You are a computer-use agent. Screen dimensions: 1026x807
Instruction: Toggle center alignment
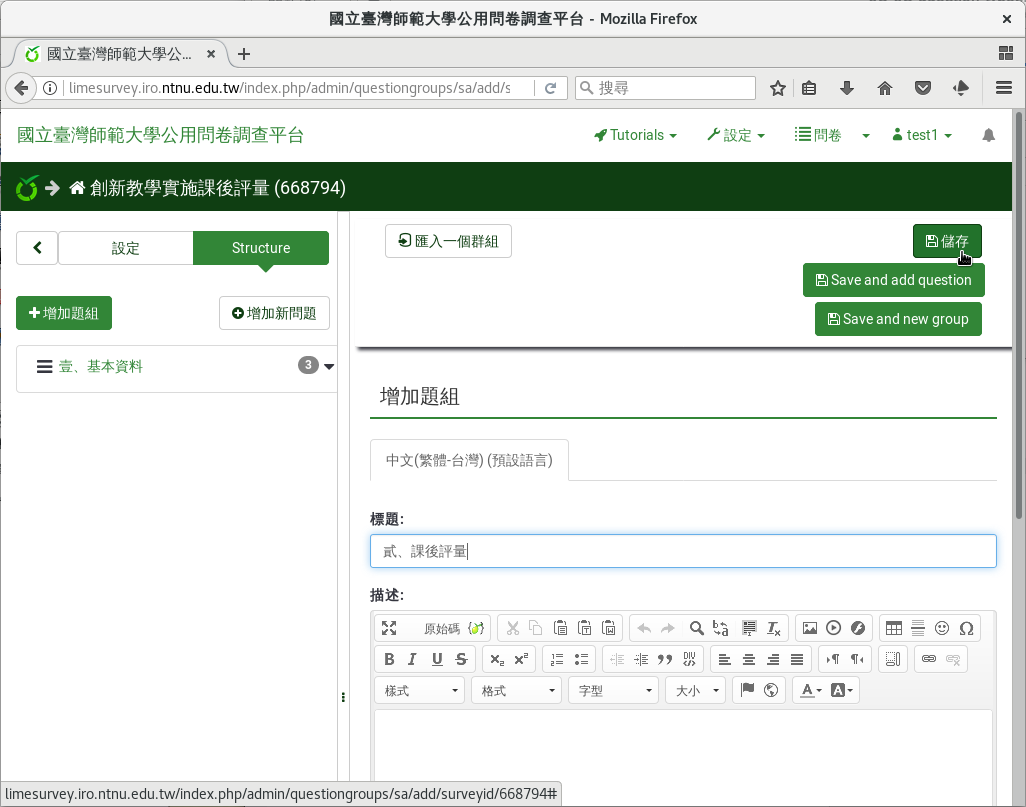(x=749, y=659)
